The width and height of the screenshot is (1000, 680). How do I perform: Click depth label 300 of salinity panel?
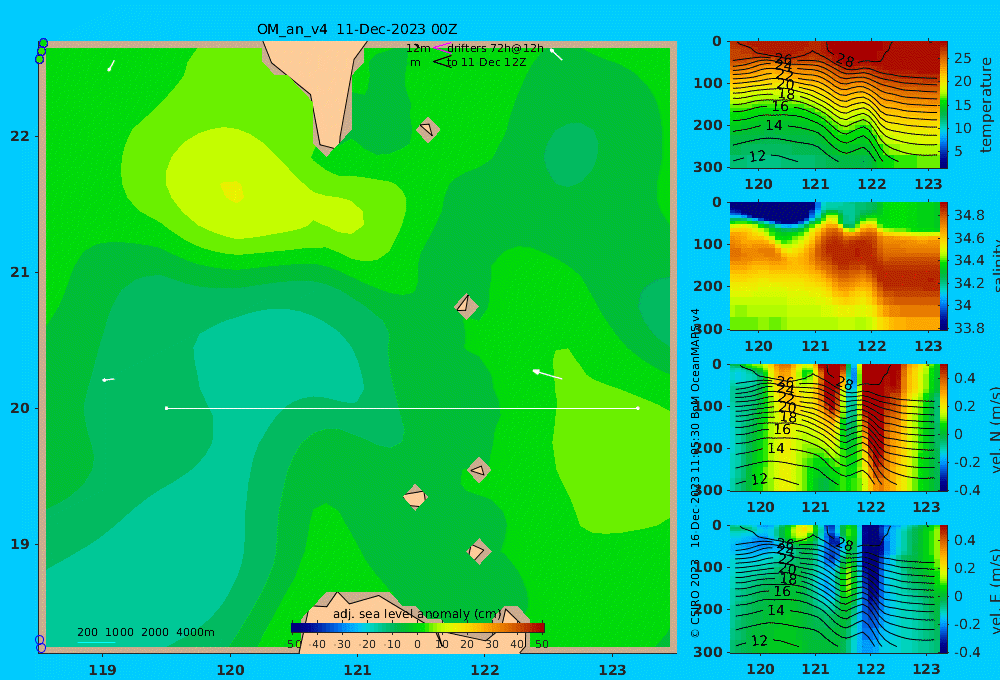708,329
